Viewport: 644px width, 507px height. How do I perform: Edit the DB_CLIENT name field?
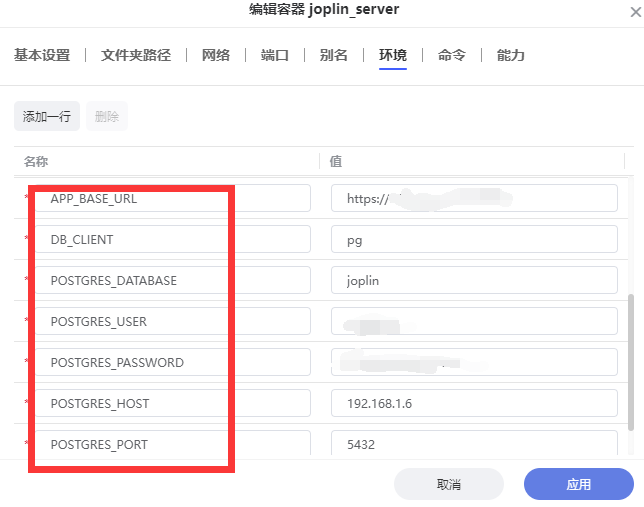pos(172,239)
